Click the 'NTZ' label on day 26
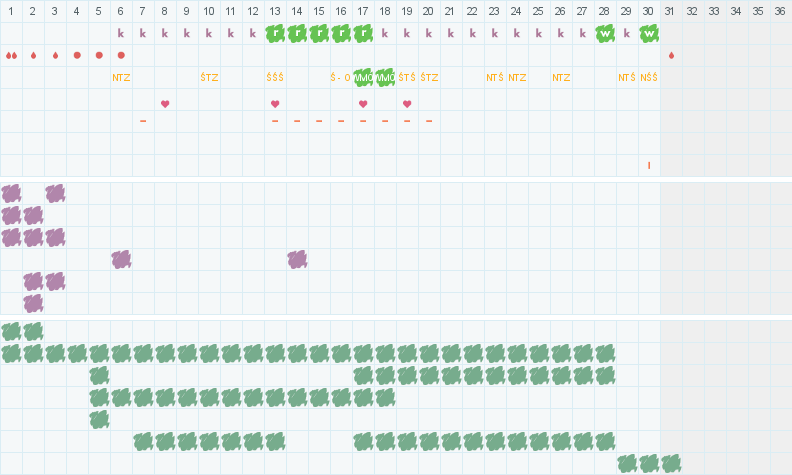 pyautogui.click(x=561, y=77)
